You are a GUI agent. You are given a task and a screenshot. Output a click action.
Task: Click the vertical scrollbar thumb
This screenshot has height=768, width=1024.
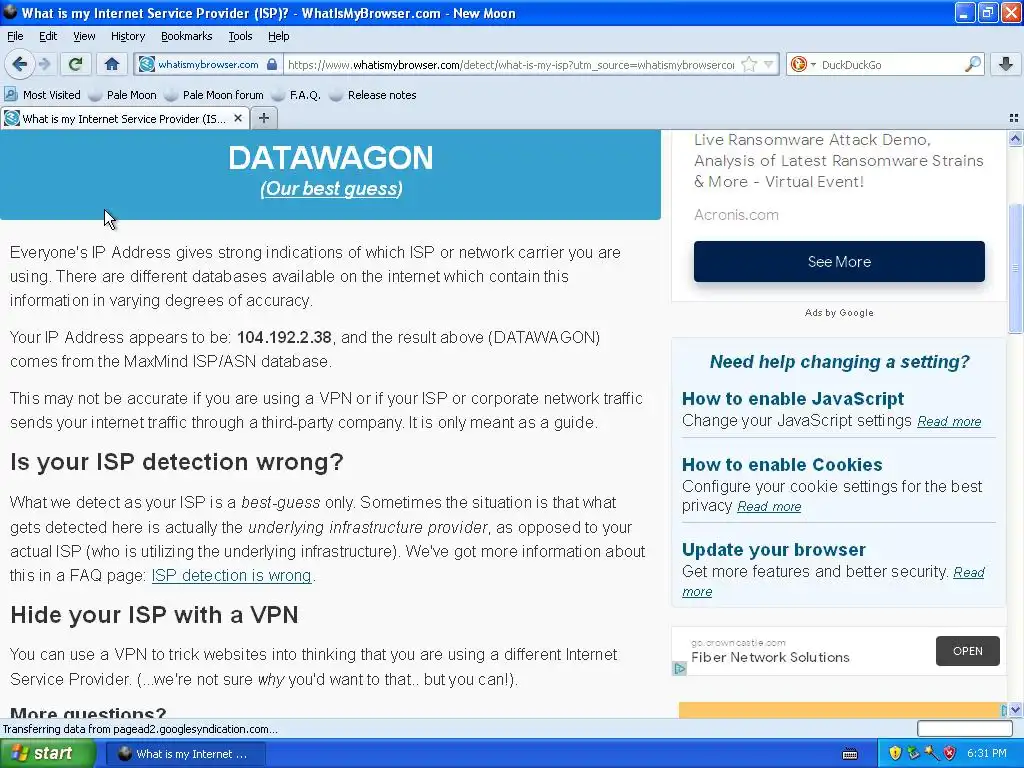click(x=1015, y=268)
